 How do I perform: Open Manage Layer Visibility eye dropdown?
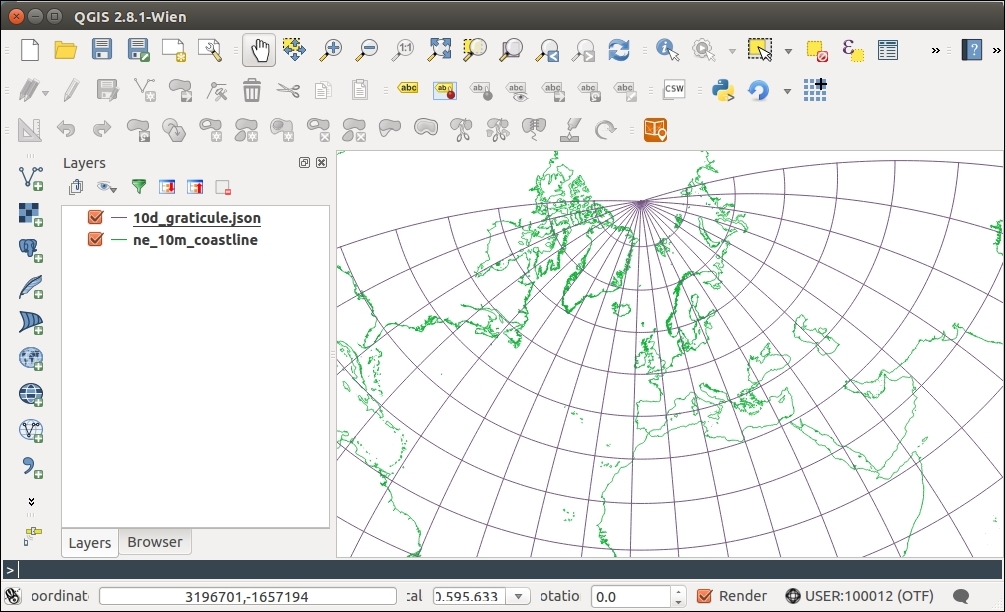coord(107,187)
